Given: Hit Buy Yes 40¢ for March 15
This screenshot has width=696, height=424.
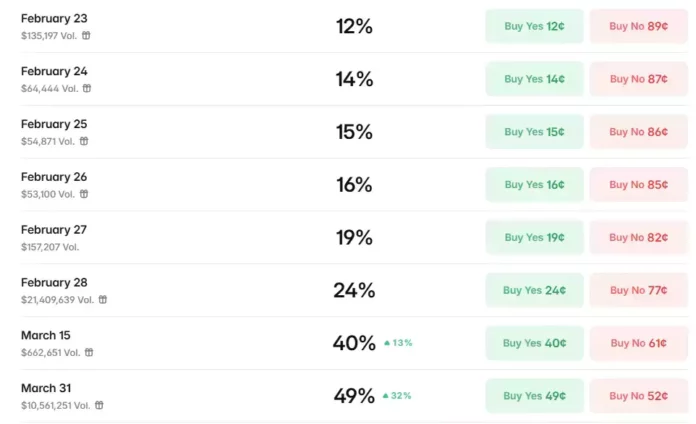Looking at the screenshot, I should tap(534, 343).
